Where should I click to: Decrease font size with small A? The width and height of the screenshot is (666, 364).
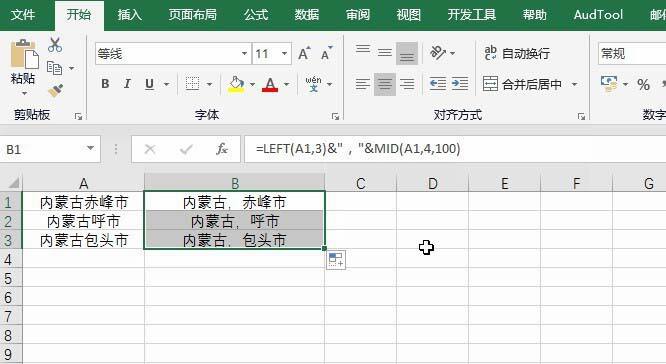point(326,54)
